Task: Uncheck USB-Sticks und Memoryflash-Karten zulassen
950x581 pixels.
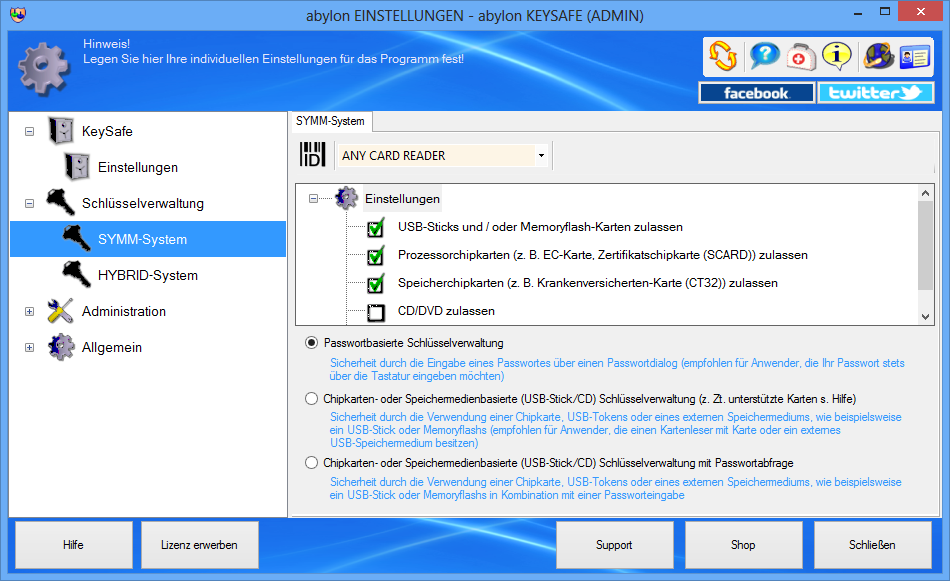Action: coord(376,228)
